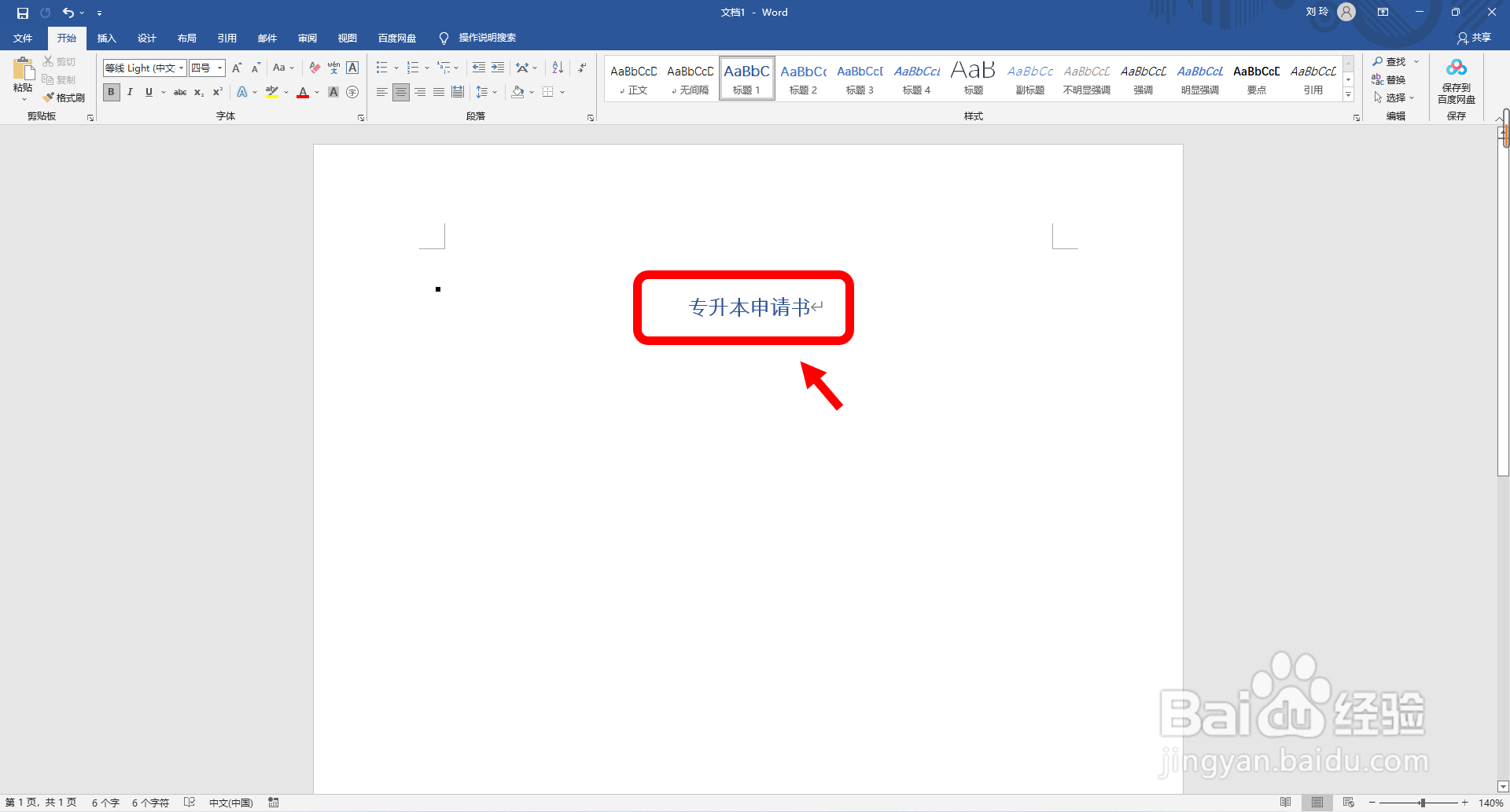Switch to the Insert (插入) tab
The height and width of the screenshot is (812, 1510).
click(x=106, y=38)
